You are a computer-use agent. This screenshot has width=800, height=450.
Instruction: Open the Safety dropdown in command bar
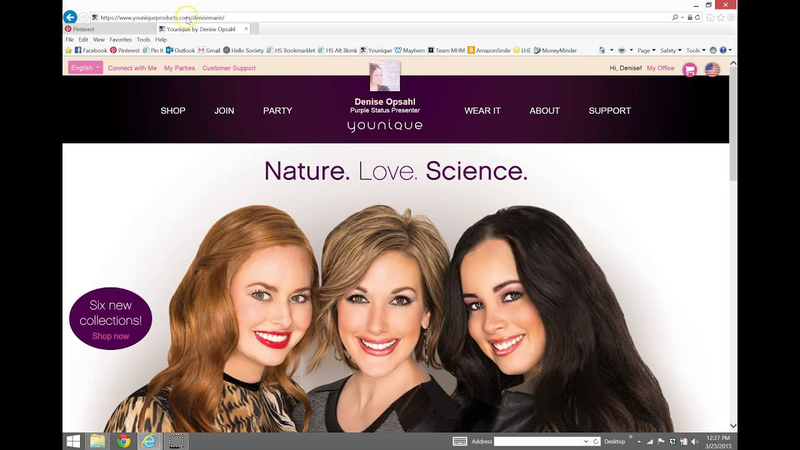point(670,50)
